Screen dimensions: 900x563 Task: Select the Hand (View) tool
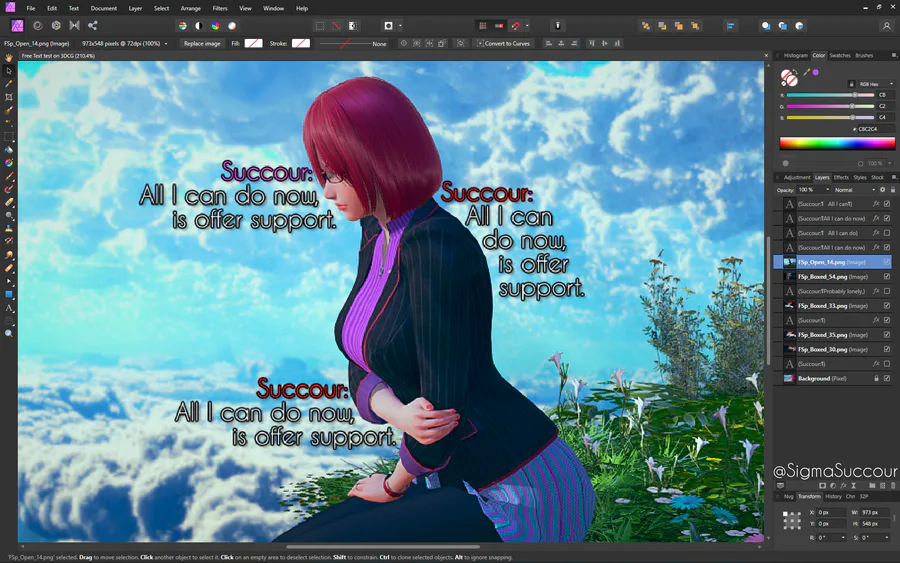coord(9,58)
